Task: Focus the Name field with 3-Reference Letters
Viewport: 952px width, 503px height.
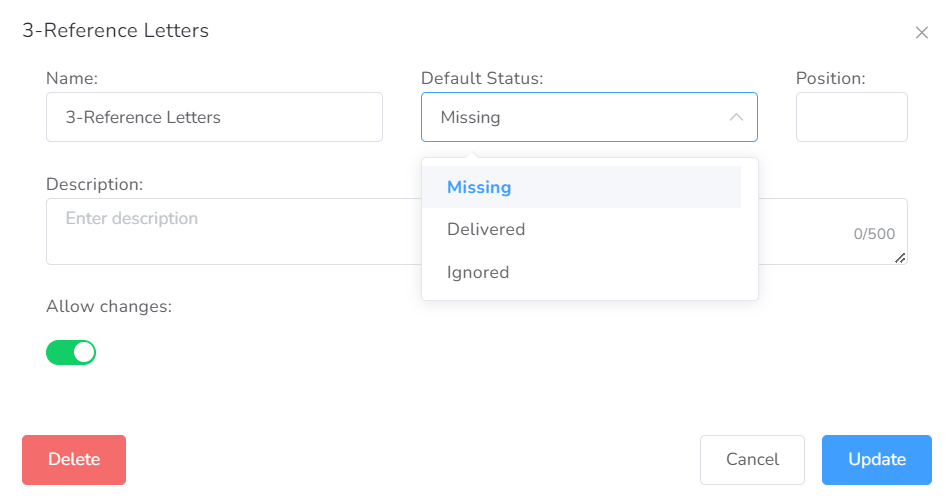Action: pos(214,117)
